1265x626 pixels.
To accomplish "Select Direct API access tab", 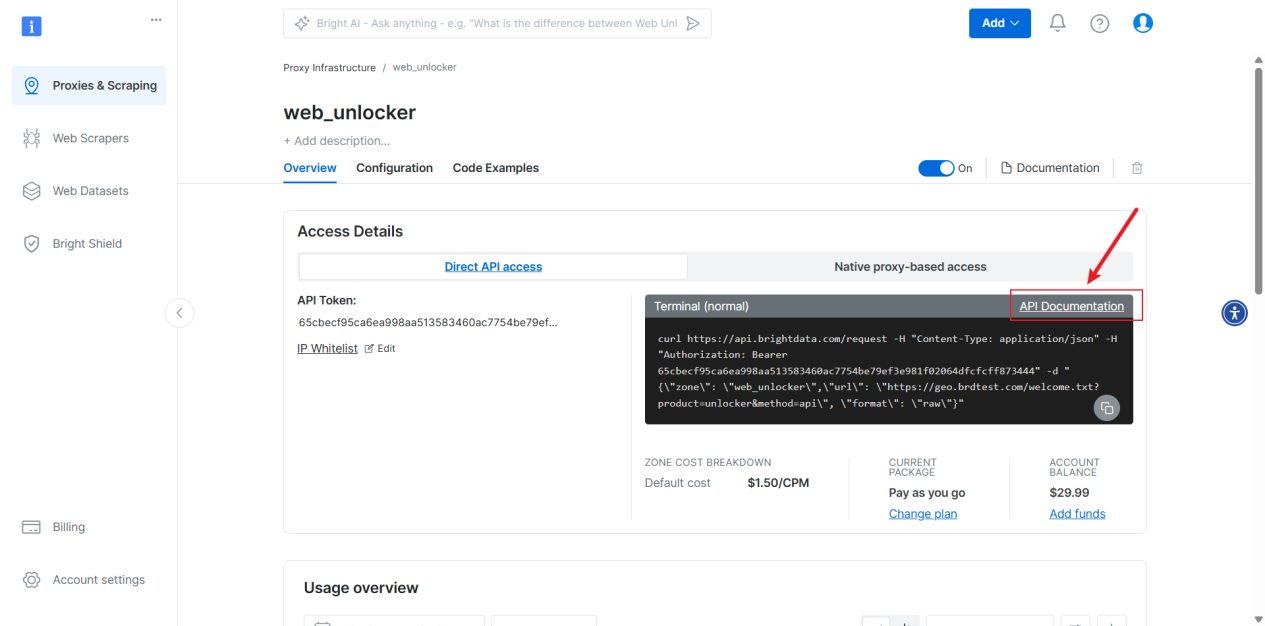I will coord(493,267).
